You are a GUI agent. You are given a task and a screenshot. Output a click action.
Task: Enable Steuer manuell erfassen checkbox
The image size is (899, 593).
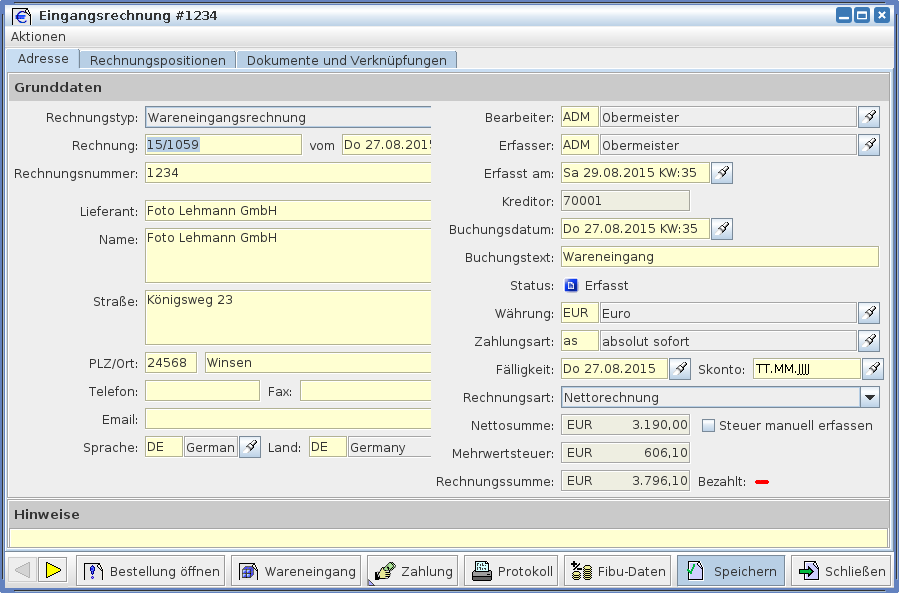[x=708, y=425]
